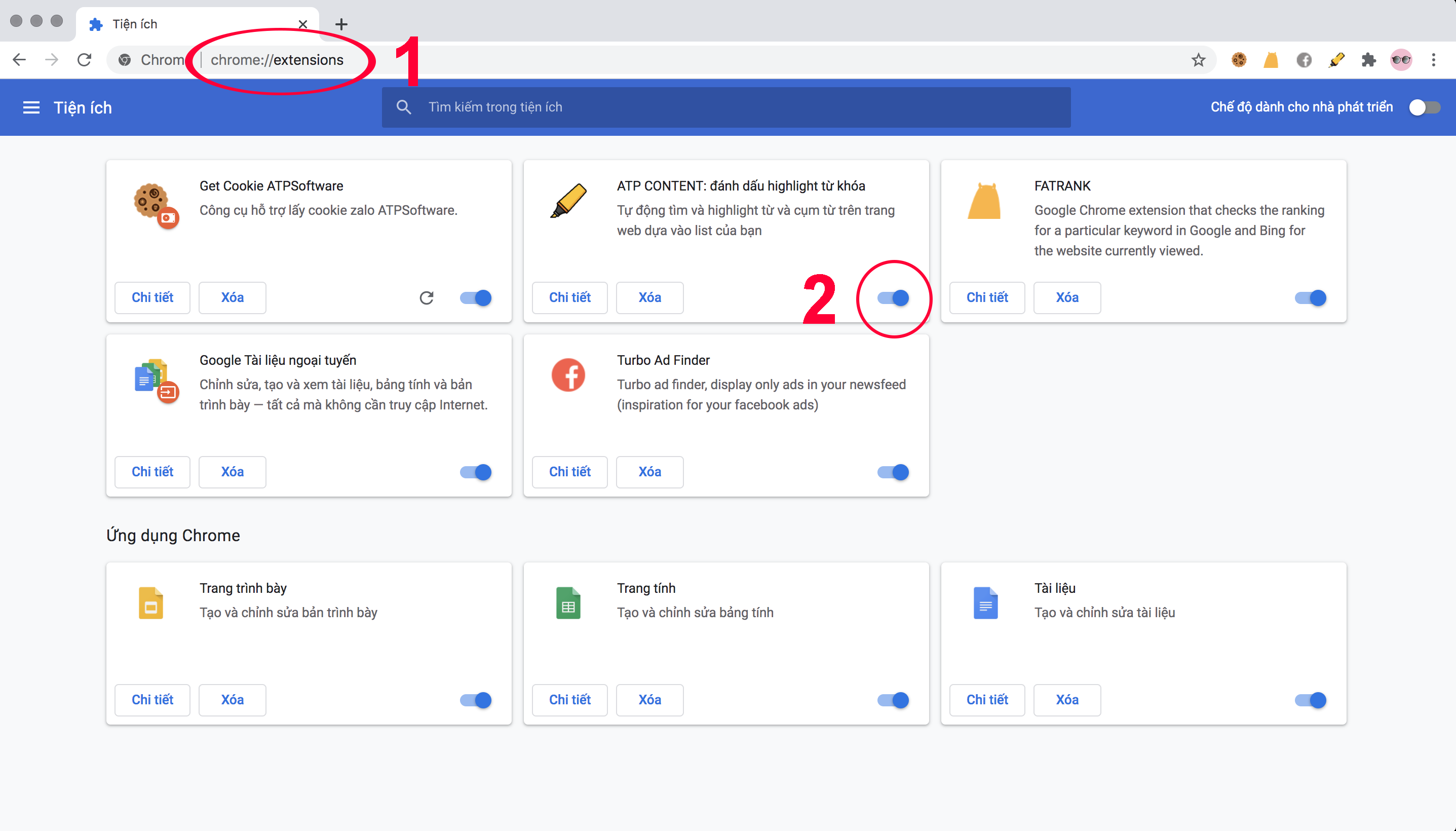1456x831 pixels.
Task: Click Trang trình bày Slides icon
Action: [x=150, y=602]
